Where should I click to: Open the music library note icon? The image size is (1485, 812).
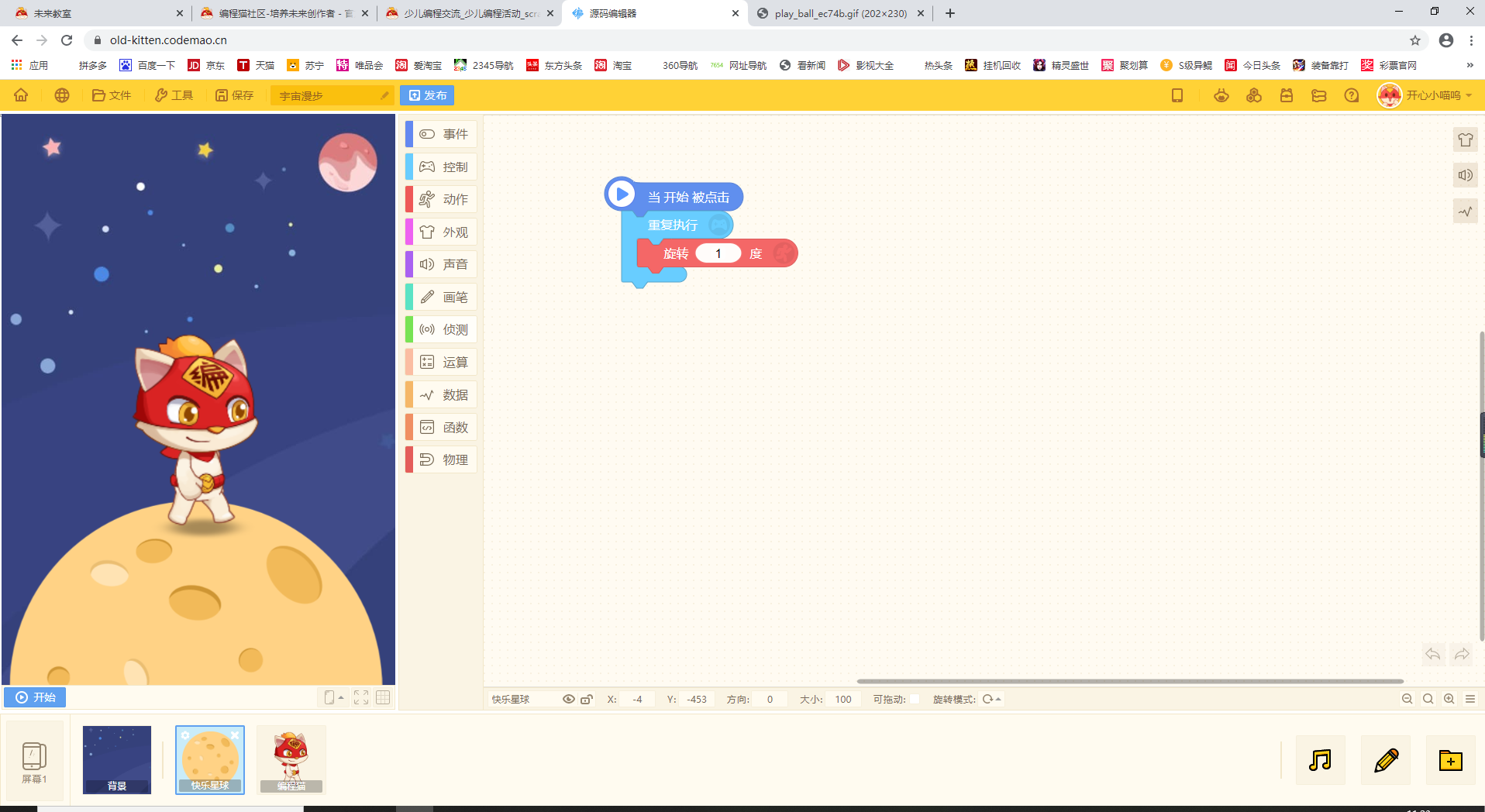tap(1321, 760)
